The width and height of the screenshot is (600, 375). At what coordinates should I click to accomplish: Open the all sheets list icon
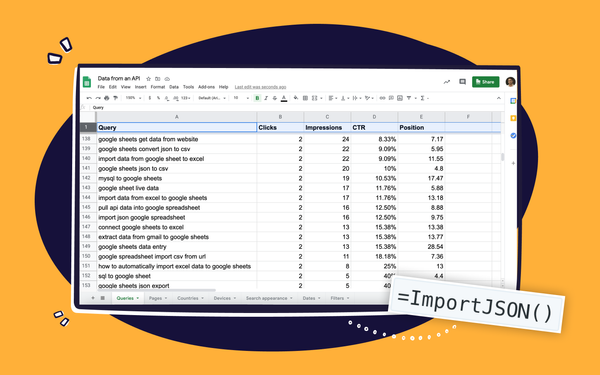click(x=103, y=298)
